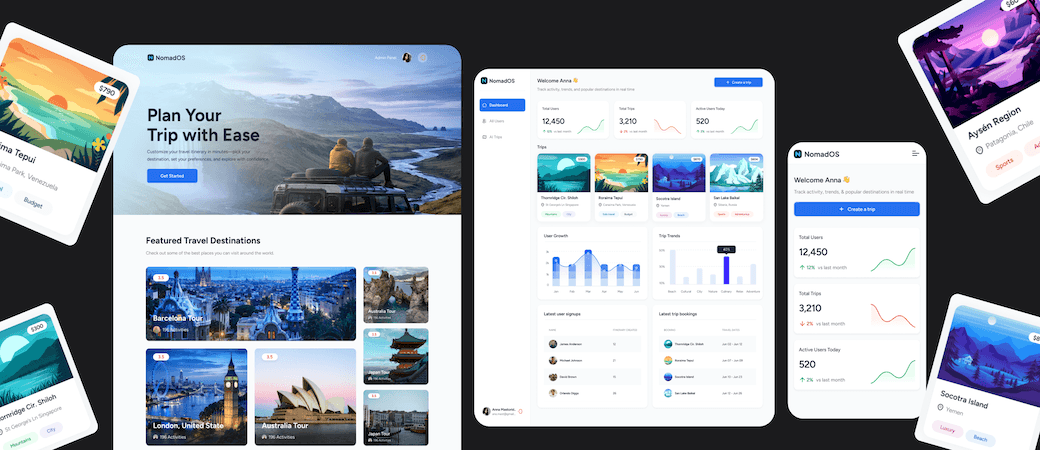Screen dimensions: 1040x450
Task: Click the location pin on tilted Aysén Region card
Action: pos(979,150)
